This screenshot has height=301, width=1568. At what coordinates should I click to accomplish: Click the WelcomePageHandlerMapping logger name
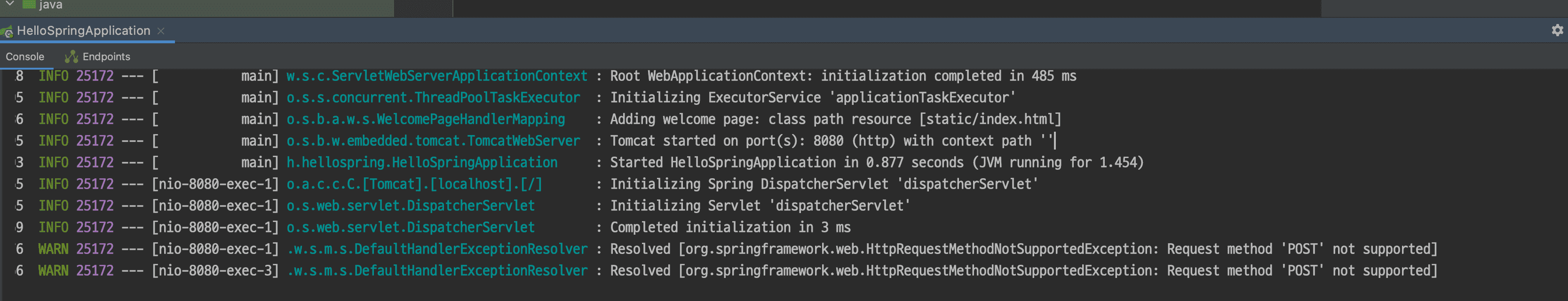(x=426, y=119)
